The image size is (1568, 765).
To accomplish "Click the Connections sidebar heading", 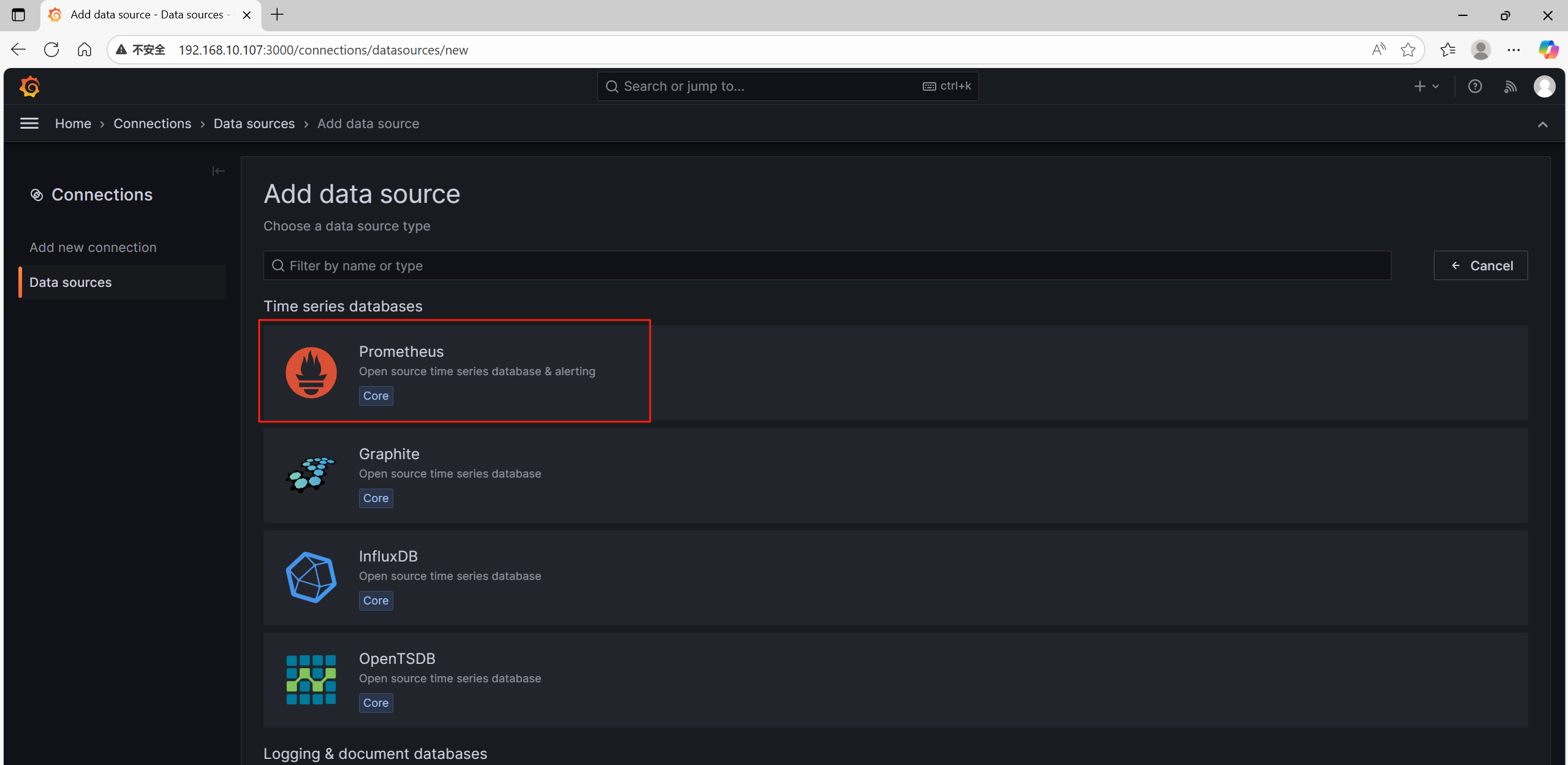I will tap(102, 195).
